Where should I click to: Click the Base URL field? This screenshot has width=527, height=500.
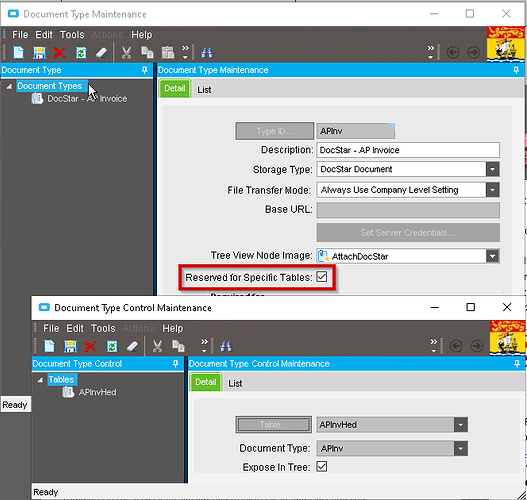point(408,210)
